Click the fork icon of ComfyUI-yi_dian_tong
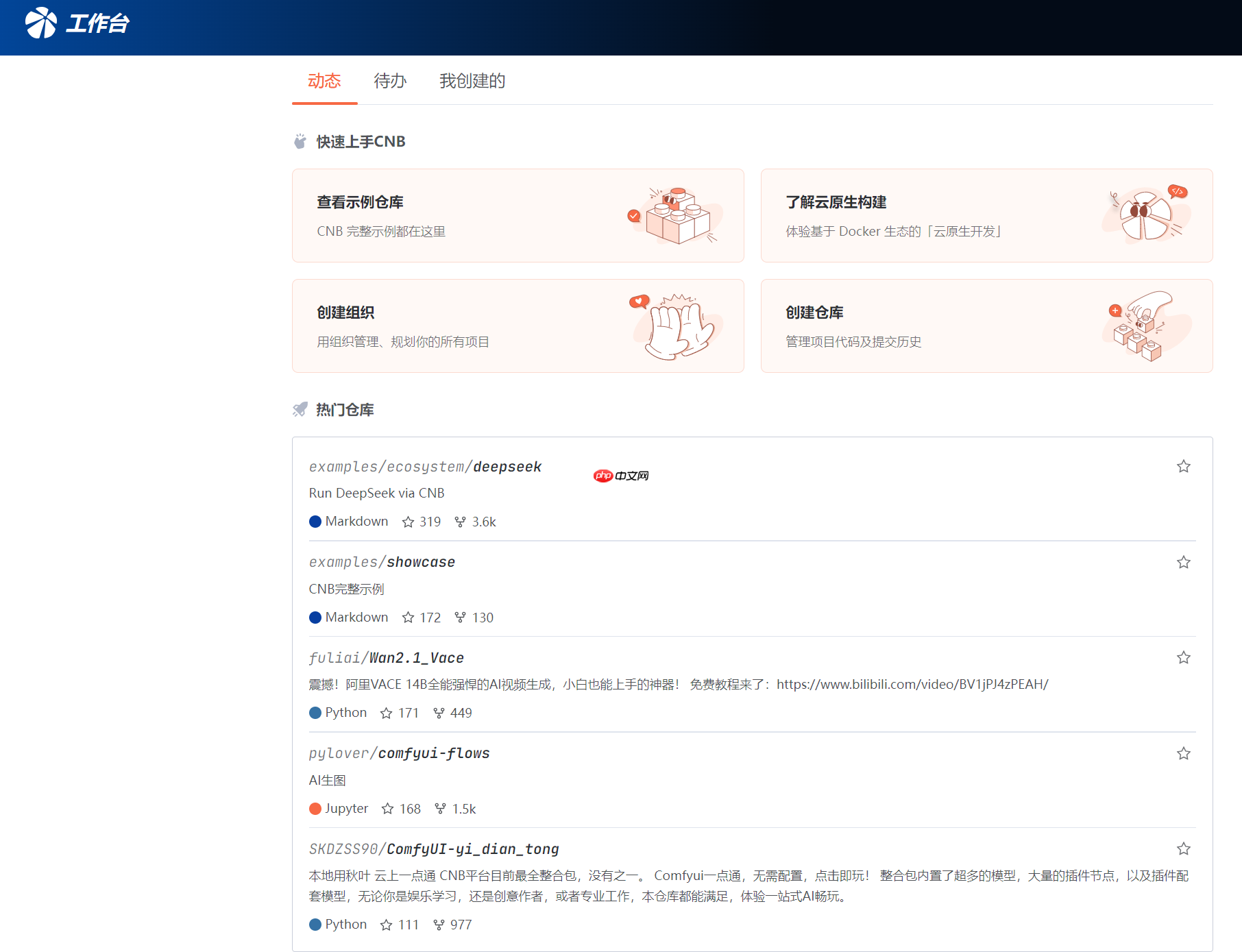 (x=438, y=924)
